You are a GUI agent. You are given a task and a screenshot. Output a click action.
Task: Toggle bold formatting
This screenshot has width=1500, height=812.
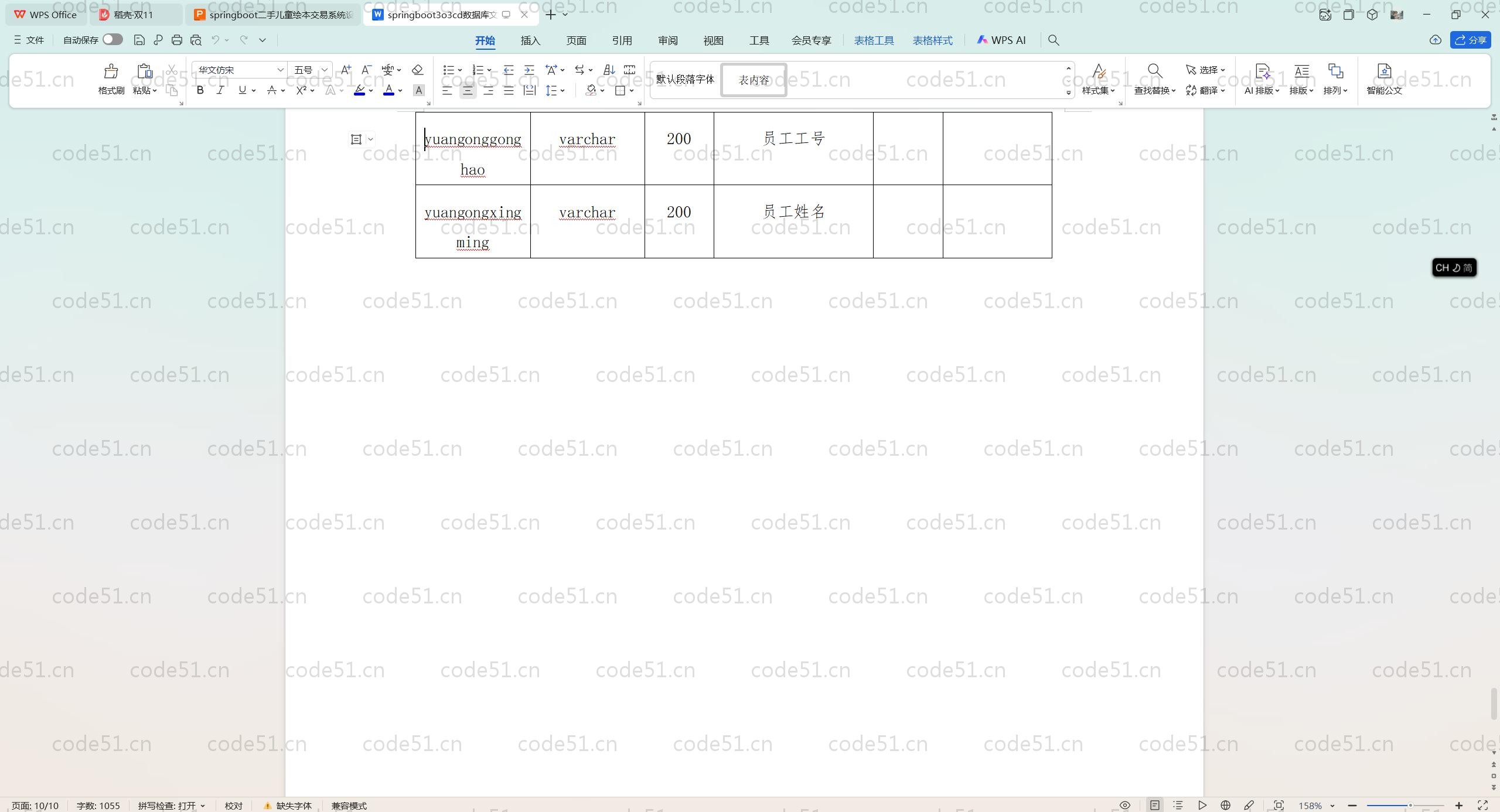[x=200, y=90]
